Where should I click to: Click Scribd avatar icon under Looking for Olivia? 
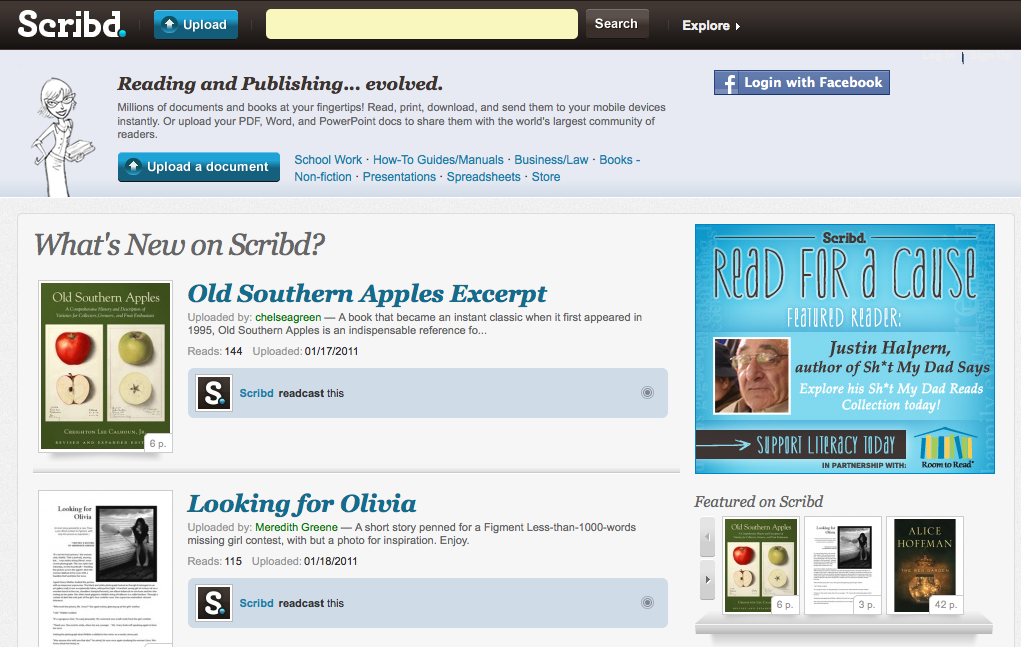click(214, 603)
